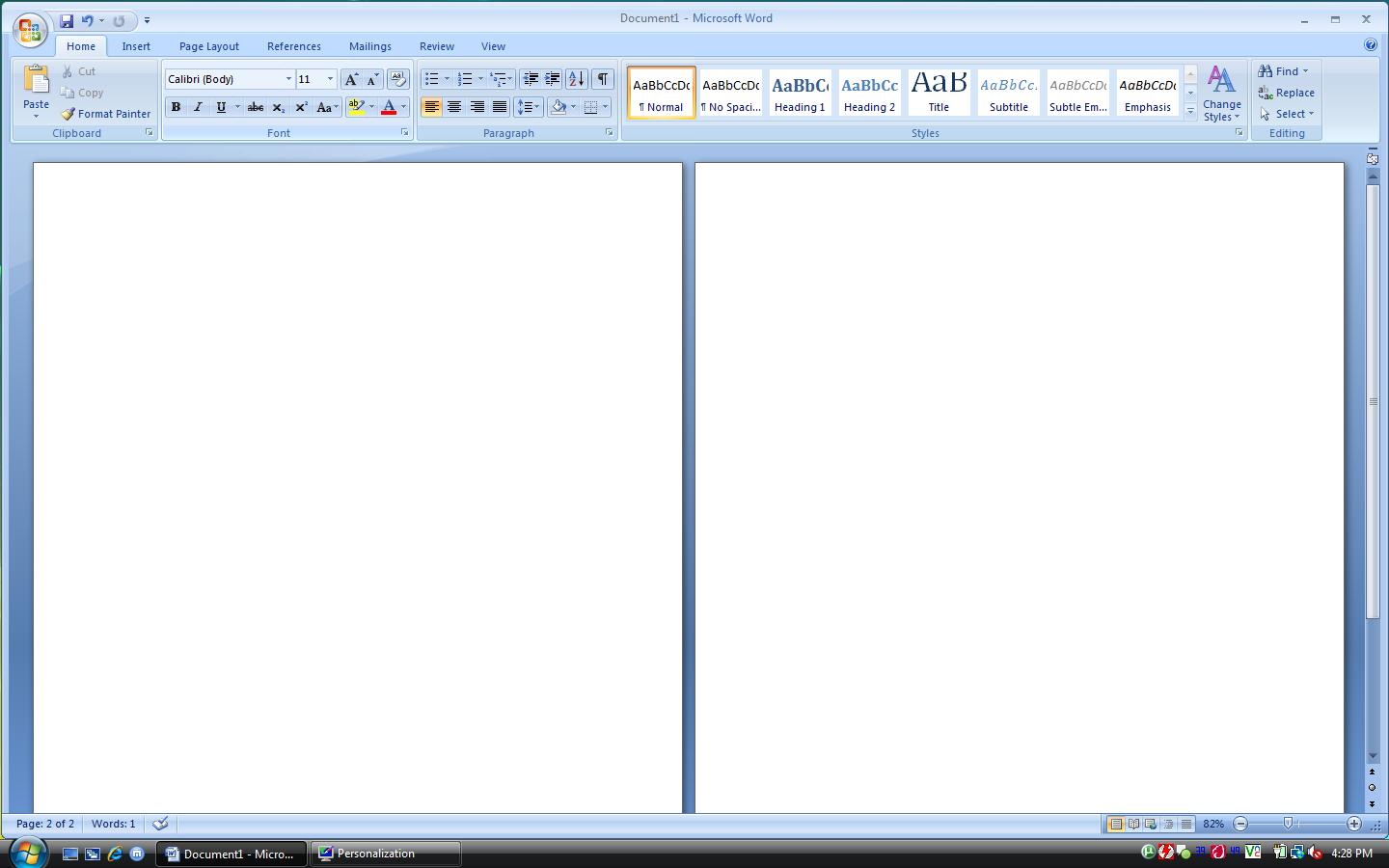
Task: Click the Zoom slider handle
Action: click(x=1288, y=824)
